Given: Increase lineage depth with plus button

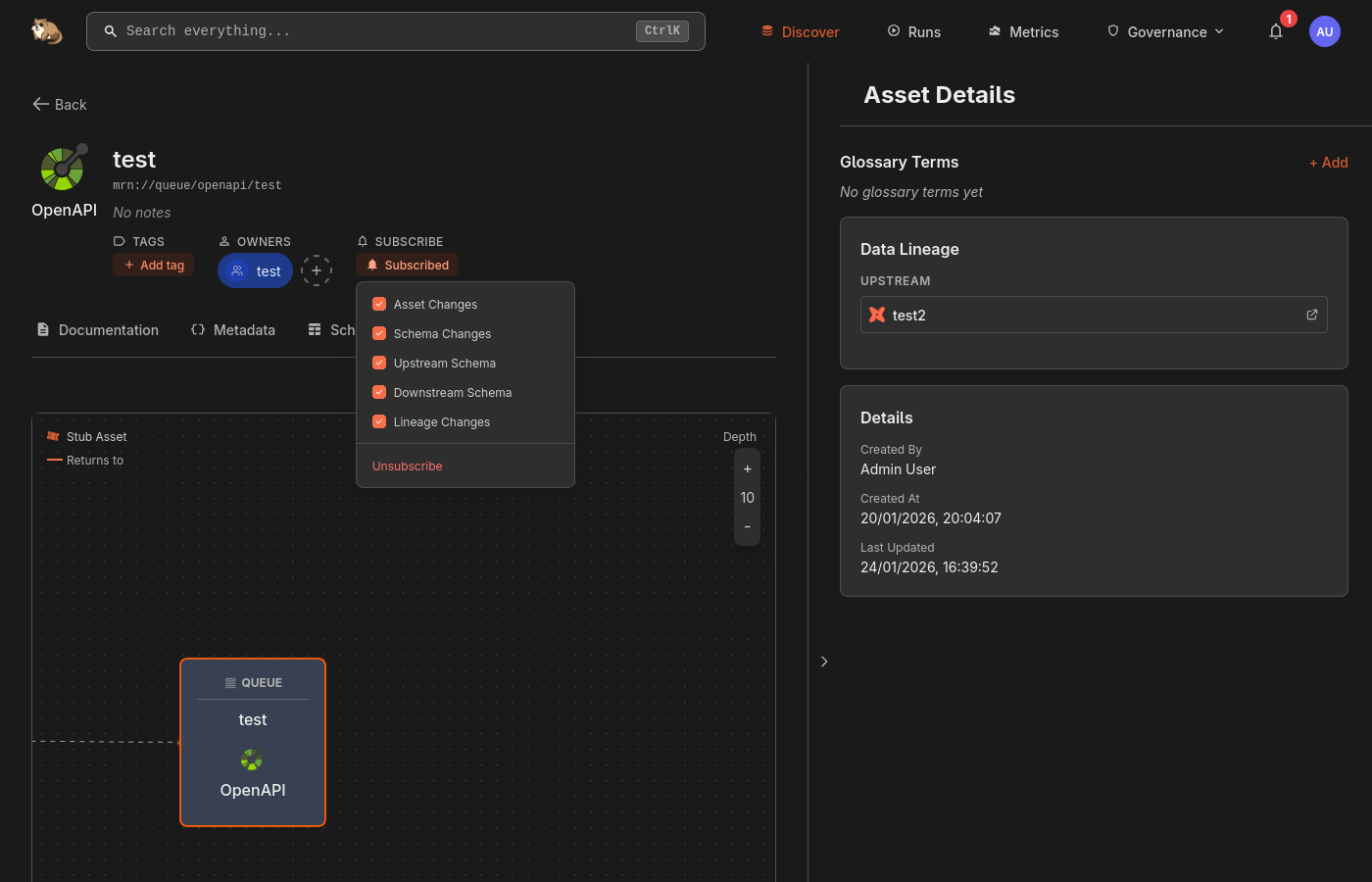Looking at the screenshot, I should [x=747, y=468].
